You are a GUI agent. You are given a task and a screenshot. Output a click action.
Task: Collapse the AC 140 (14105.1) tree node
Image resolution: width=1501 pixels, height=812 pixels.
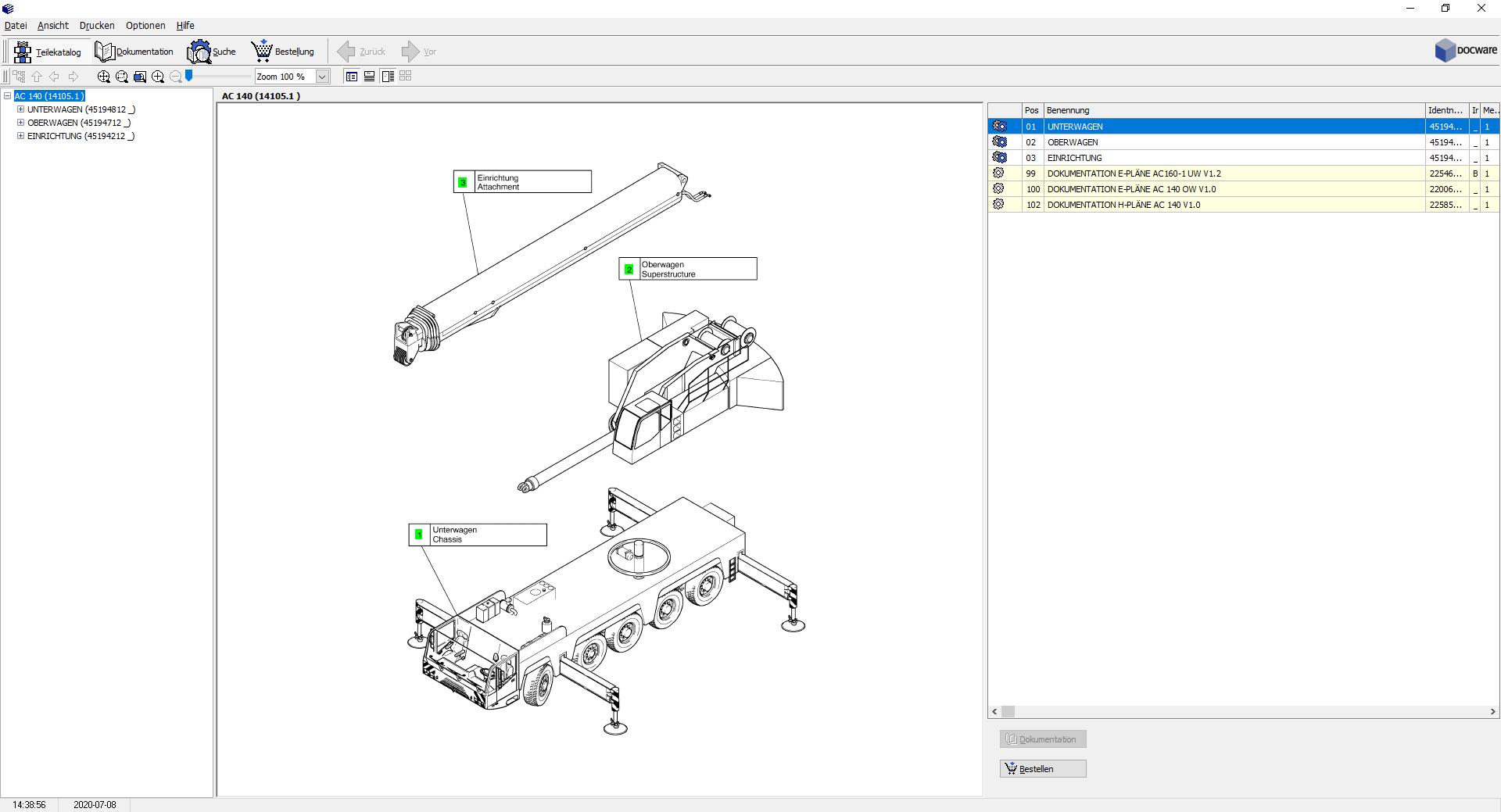tap(8, 96)
